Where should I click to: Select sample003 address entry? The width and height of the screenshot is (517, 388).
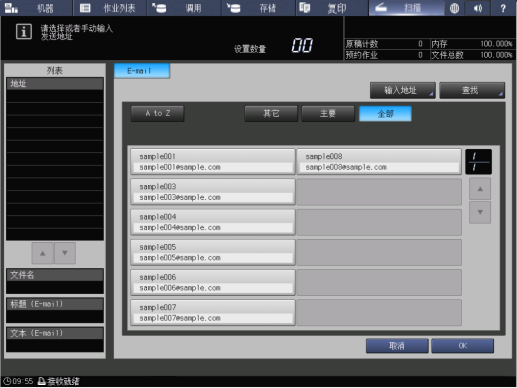click(x=213, y=192)
